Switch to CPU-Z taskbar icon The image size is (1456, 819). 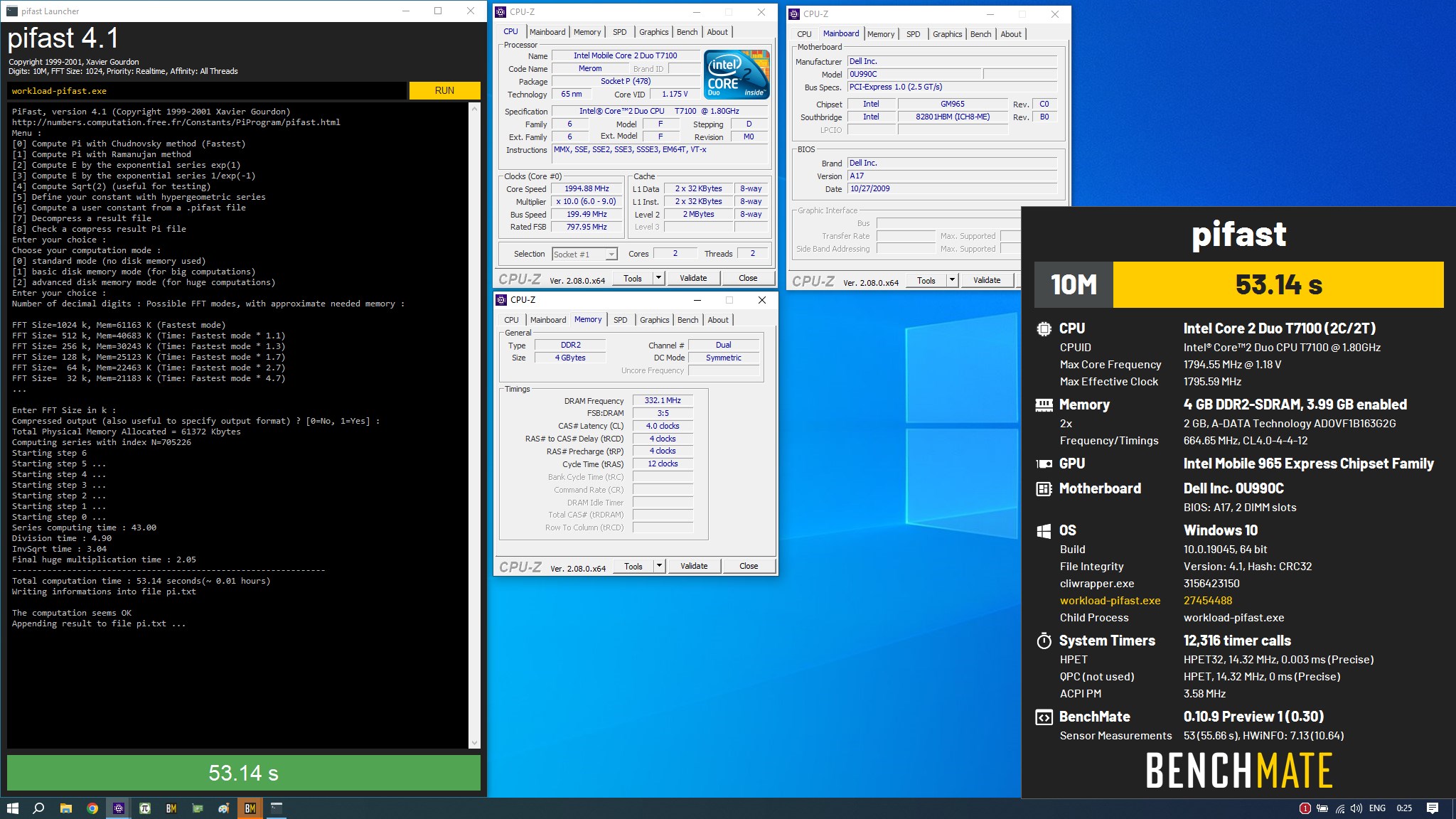[x=119, y=808]
